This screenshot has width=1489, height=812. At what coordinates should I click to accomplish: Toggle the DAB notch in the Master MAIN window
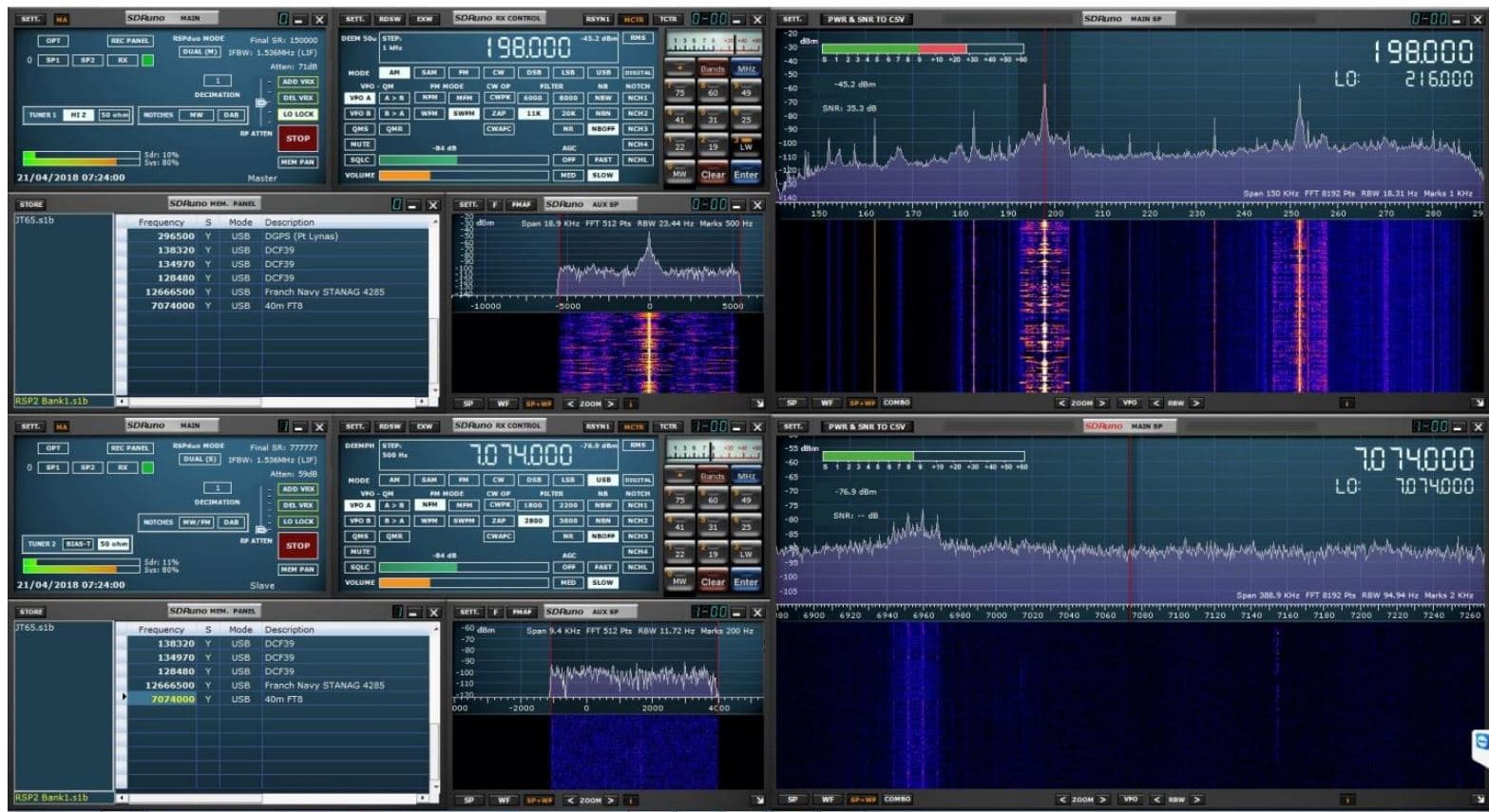[230, 115]
